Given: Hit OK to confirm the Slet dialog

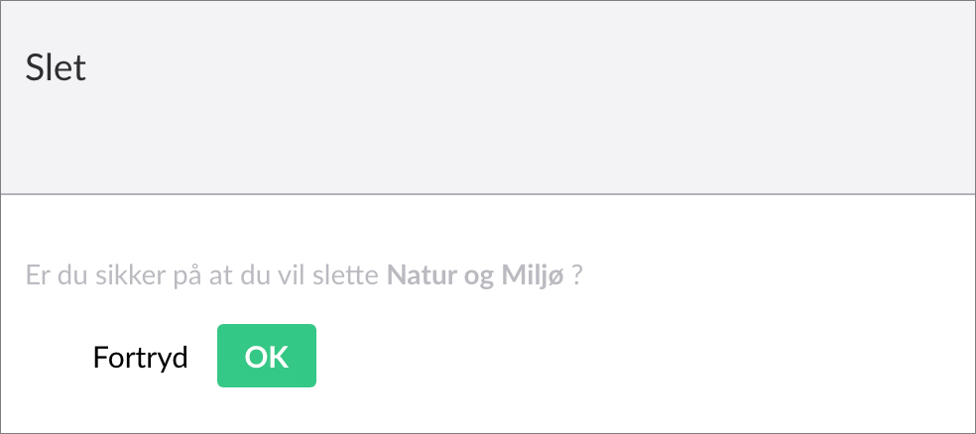Looking at the screenshot, I should [x=266, y=356].
